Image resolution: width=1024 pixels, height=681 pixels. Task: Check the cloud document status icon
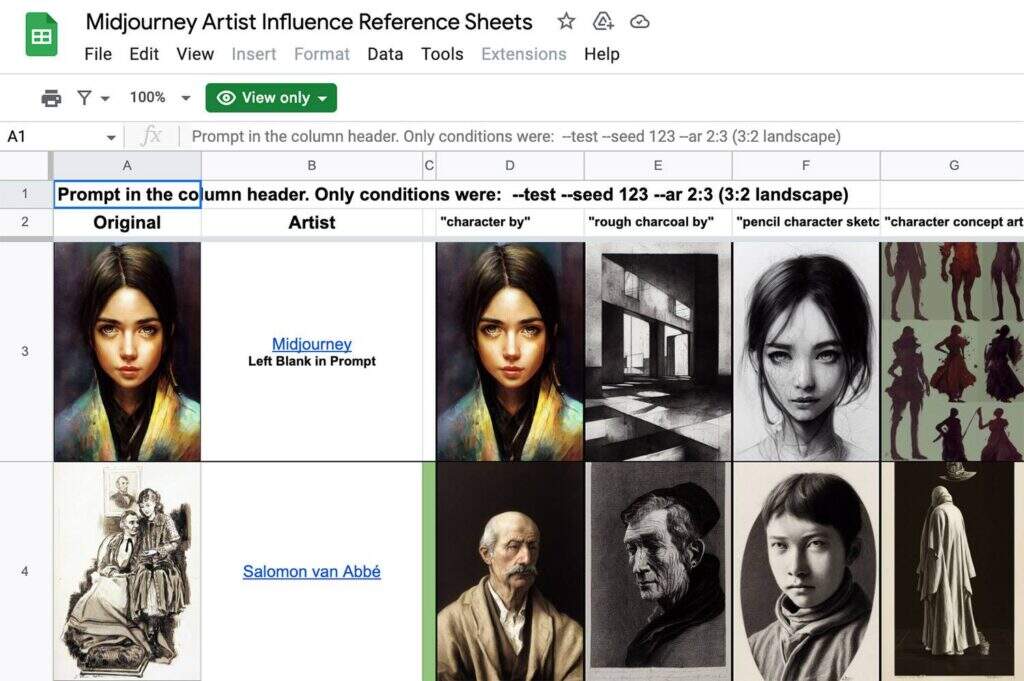(x=640, y=21)
